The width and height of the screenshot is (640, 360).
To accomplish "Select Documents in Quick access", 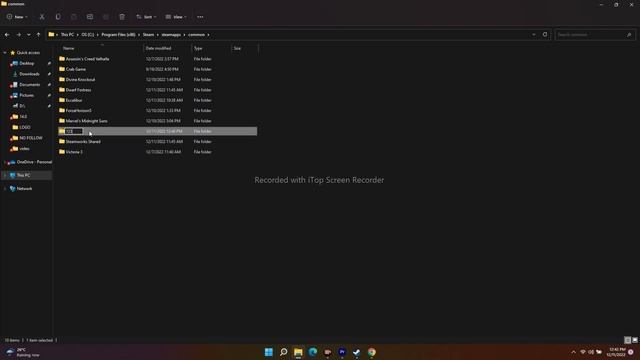I will point(30,84).
